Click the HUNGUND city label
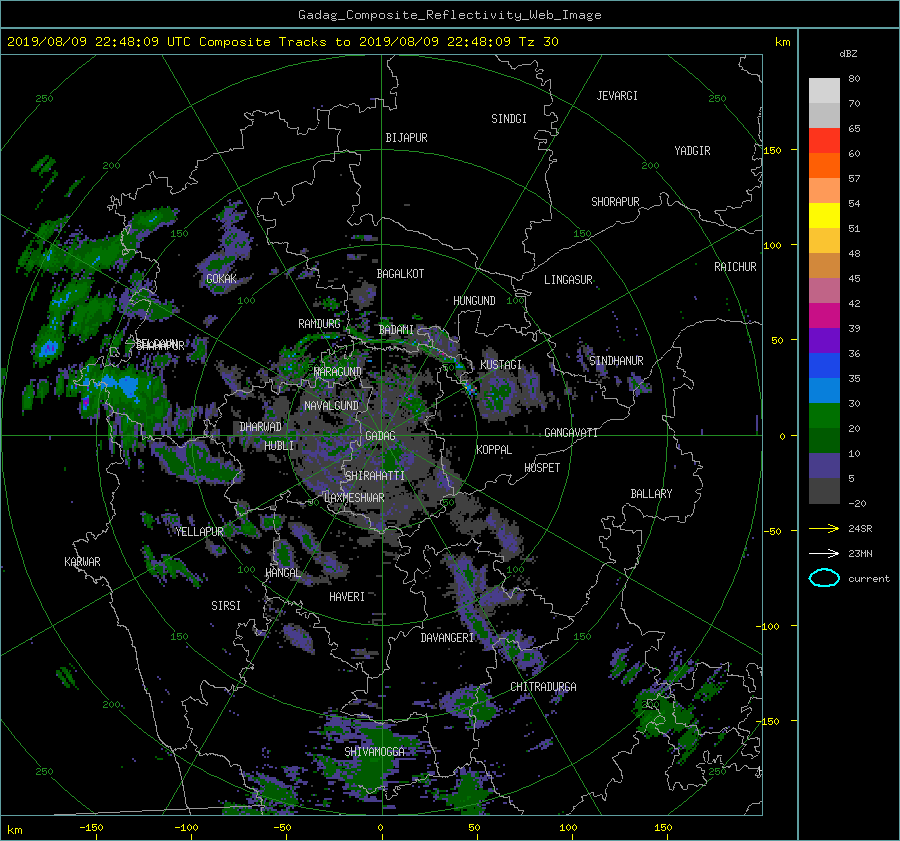The height and width of the screenshot is (841, 900). click(x=474, y=301)
